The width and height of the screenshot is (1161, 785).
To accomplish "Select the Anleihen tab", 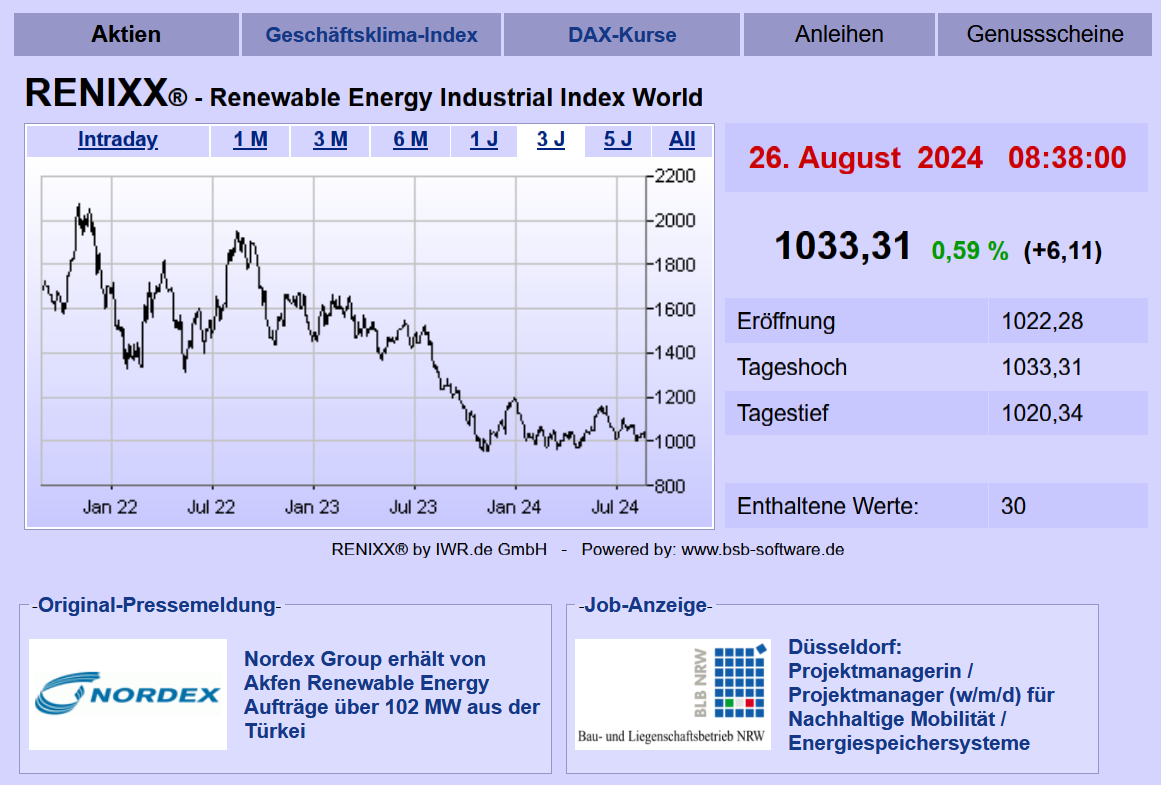I will pos(839,34).
